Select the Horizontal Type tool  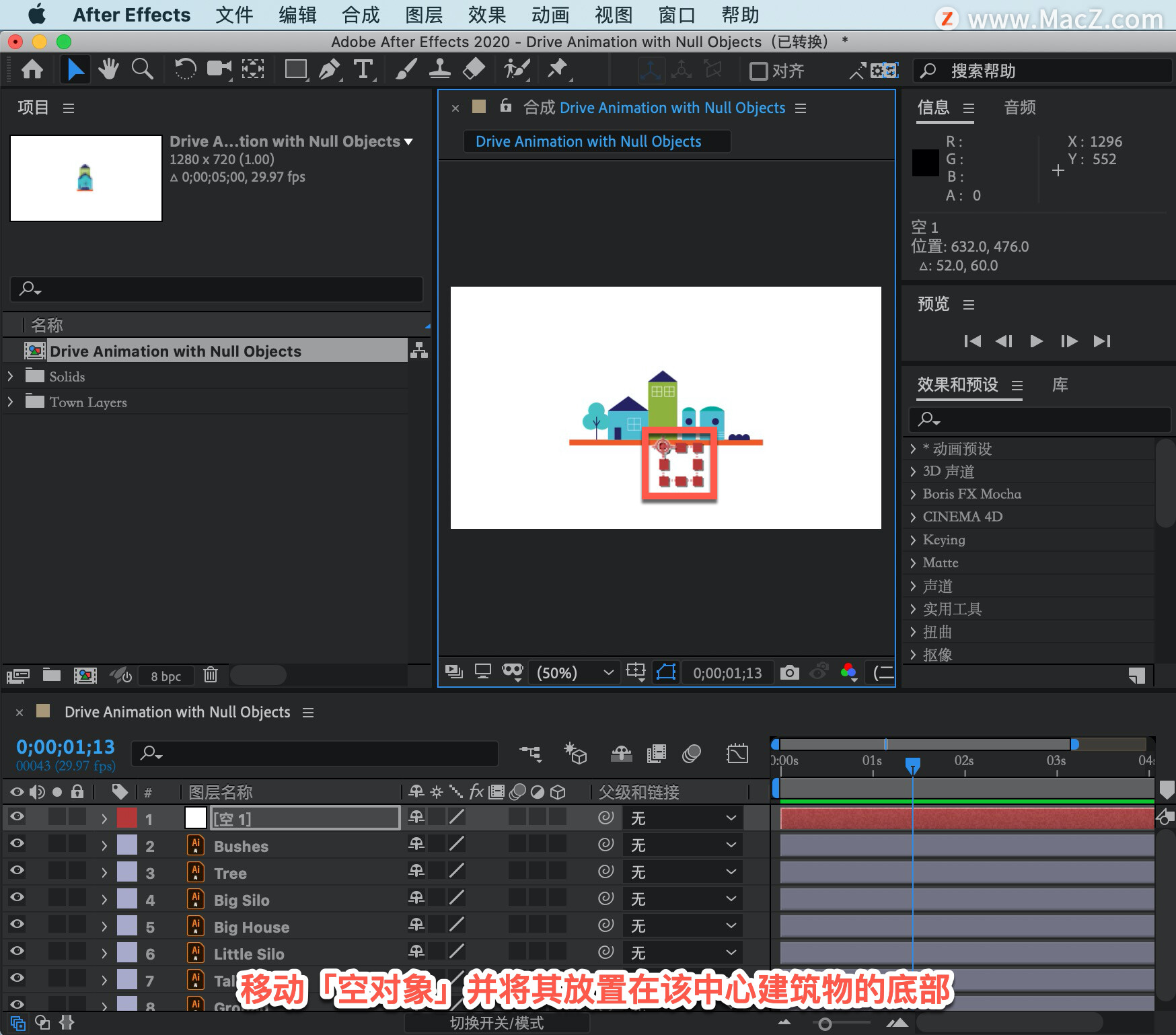[x=363, y=69]
